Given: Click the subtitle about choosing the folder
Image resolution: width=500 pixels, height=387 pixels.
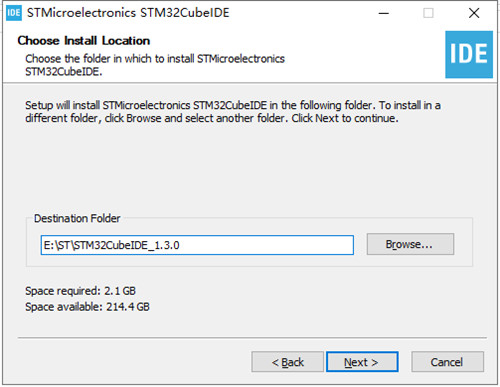Looking at the screenshot, I should pos(155,65).
